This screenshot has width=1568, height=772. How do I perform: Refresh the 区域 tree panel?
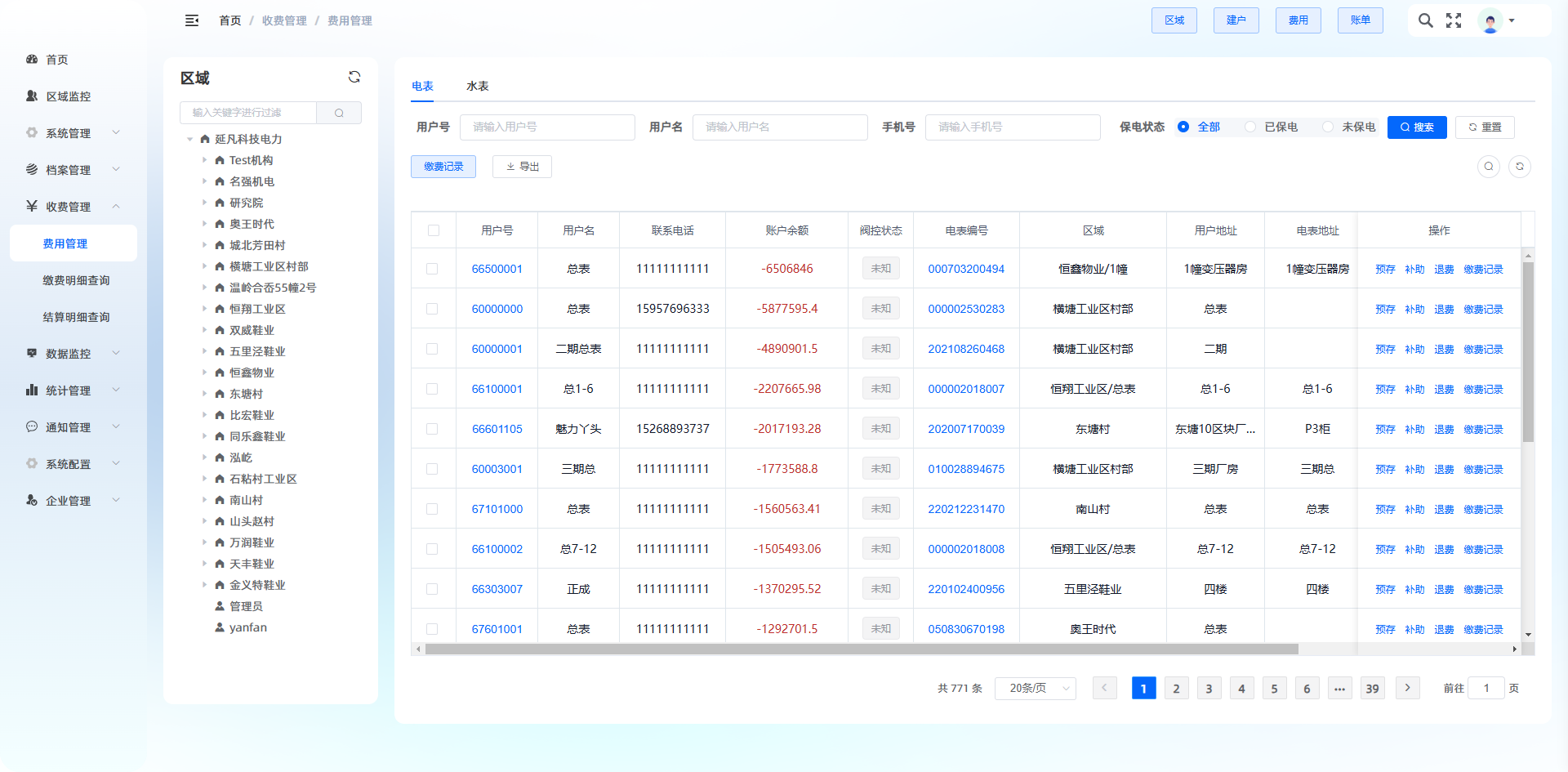coord(354,77)
